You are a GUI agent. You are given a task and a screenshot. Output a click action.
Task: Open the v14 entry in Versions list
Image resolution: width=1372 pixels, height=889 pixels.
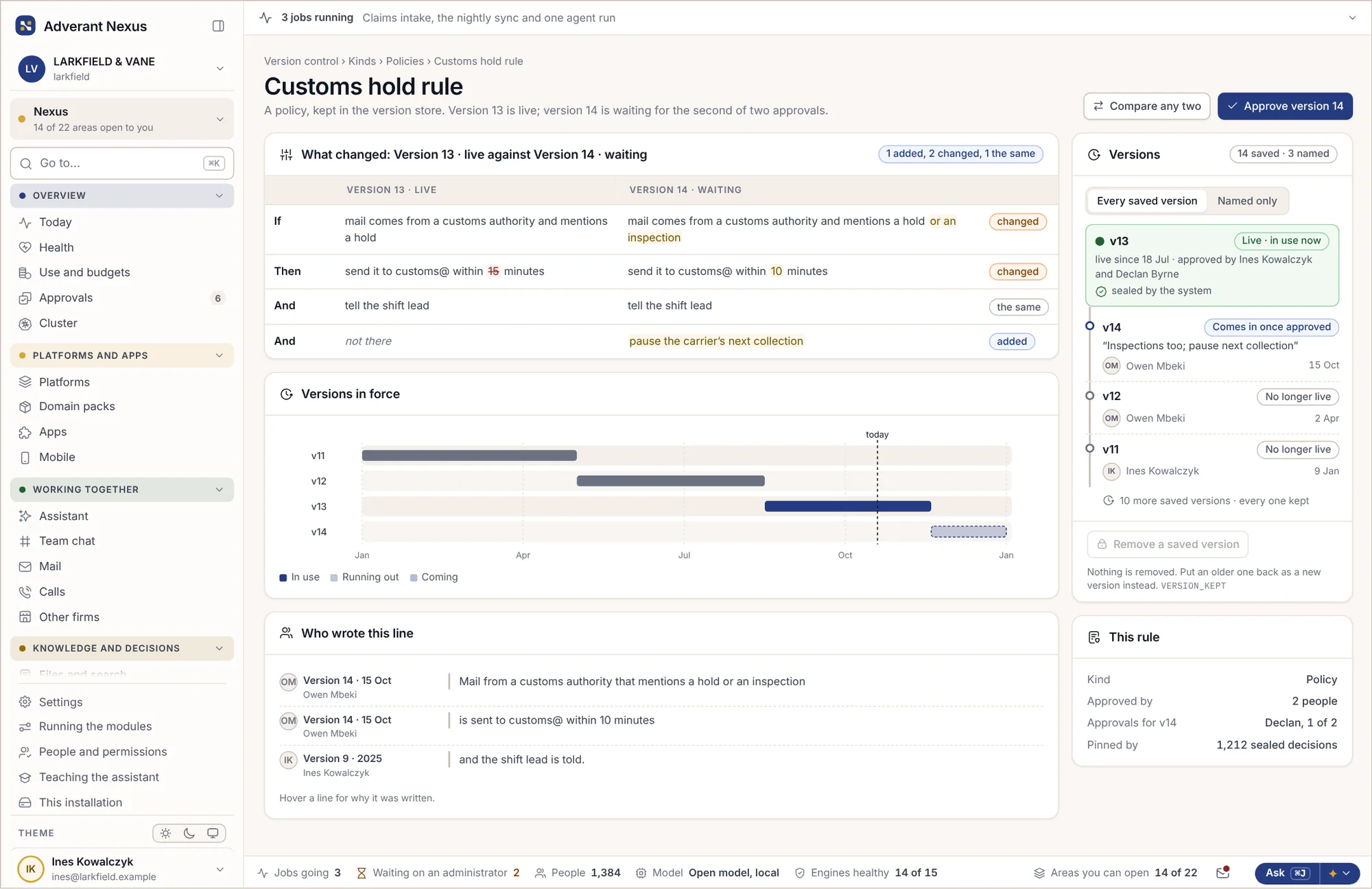[1213, 346]
